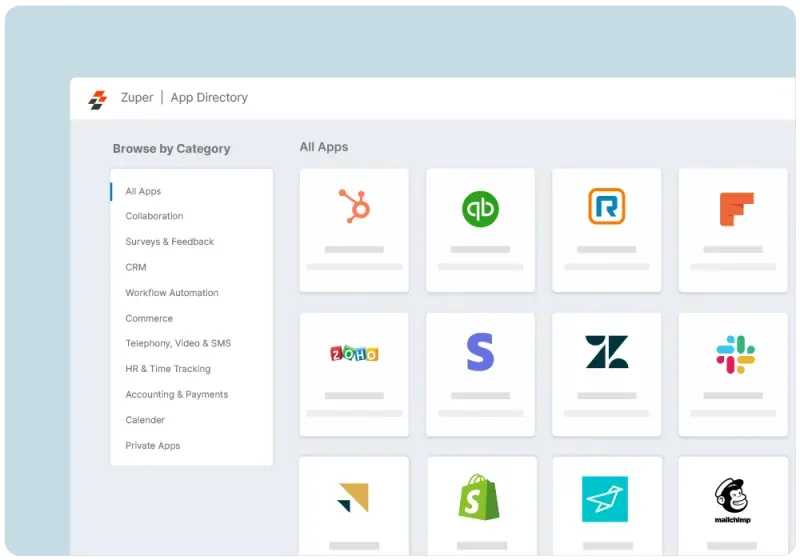This screenshot has height=560, width=800.
Task: Click the Zuper logo in header
Action: point(97,99)
